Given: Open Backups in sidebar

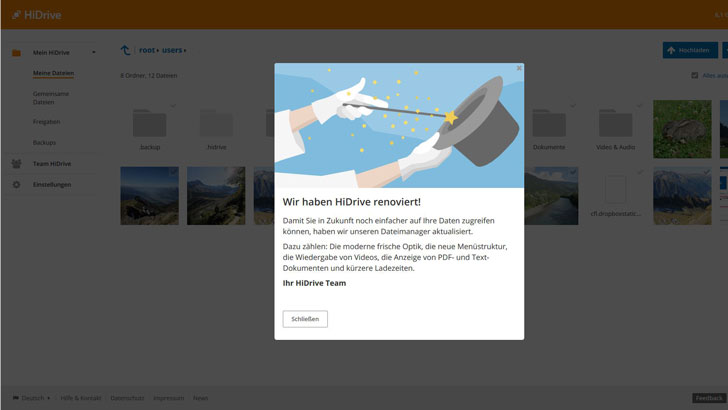Looking at the screenshot, I should pos(44,143).
